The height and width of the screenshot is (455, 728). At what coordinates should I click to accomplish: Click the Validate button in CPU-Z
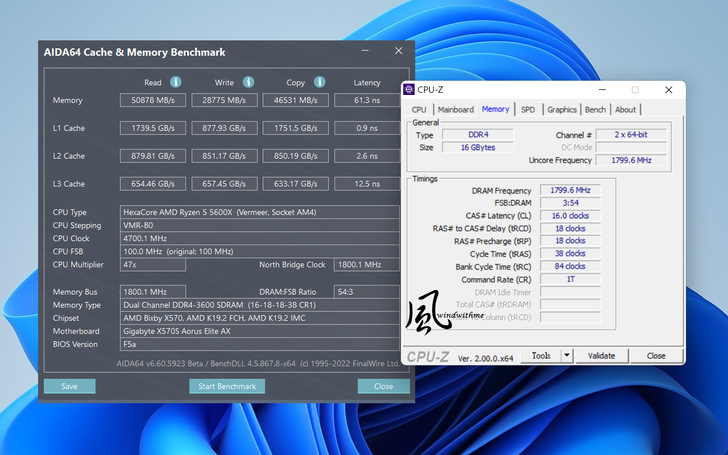tap(601, 356)
